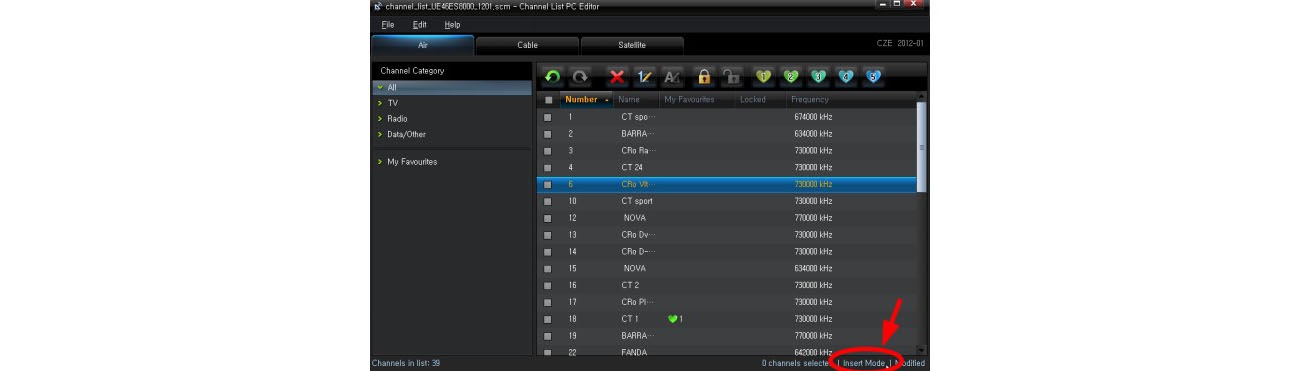This screenshot has height=371, width=1300.
Task: Check the box for channel 12 NOVA
Action: tap(548, 218)
